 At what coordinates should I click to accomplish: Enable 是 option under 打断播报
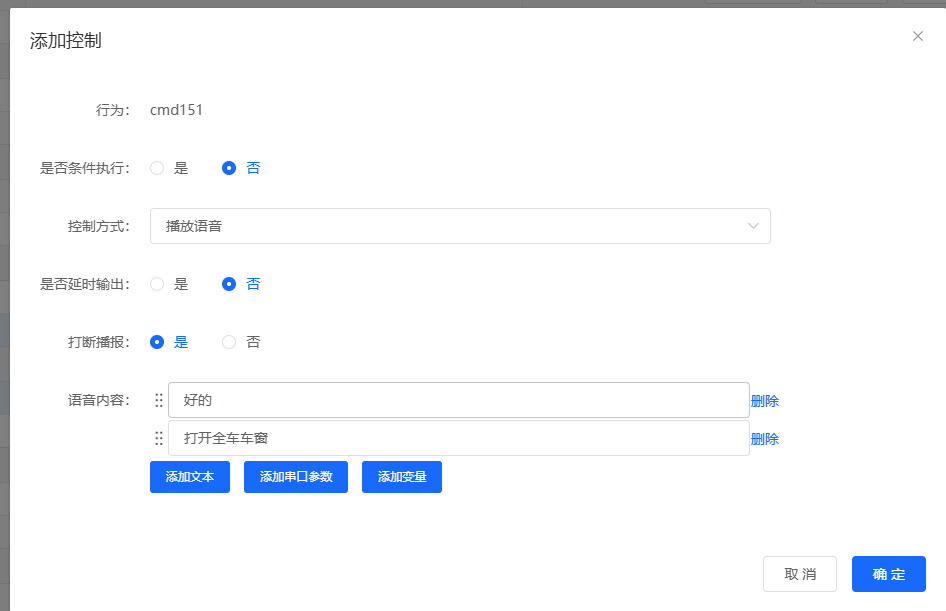157,342
